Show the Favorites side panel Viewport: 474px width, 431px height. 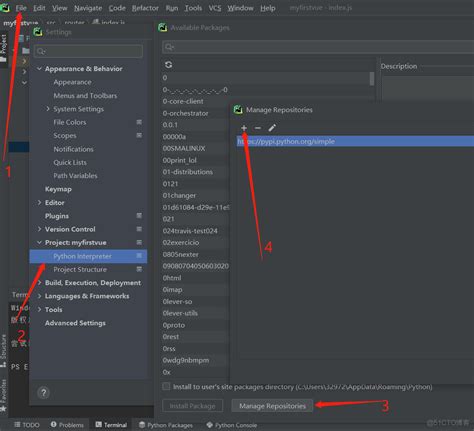tap(3, 395)
